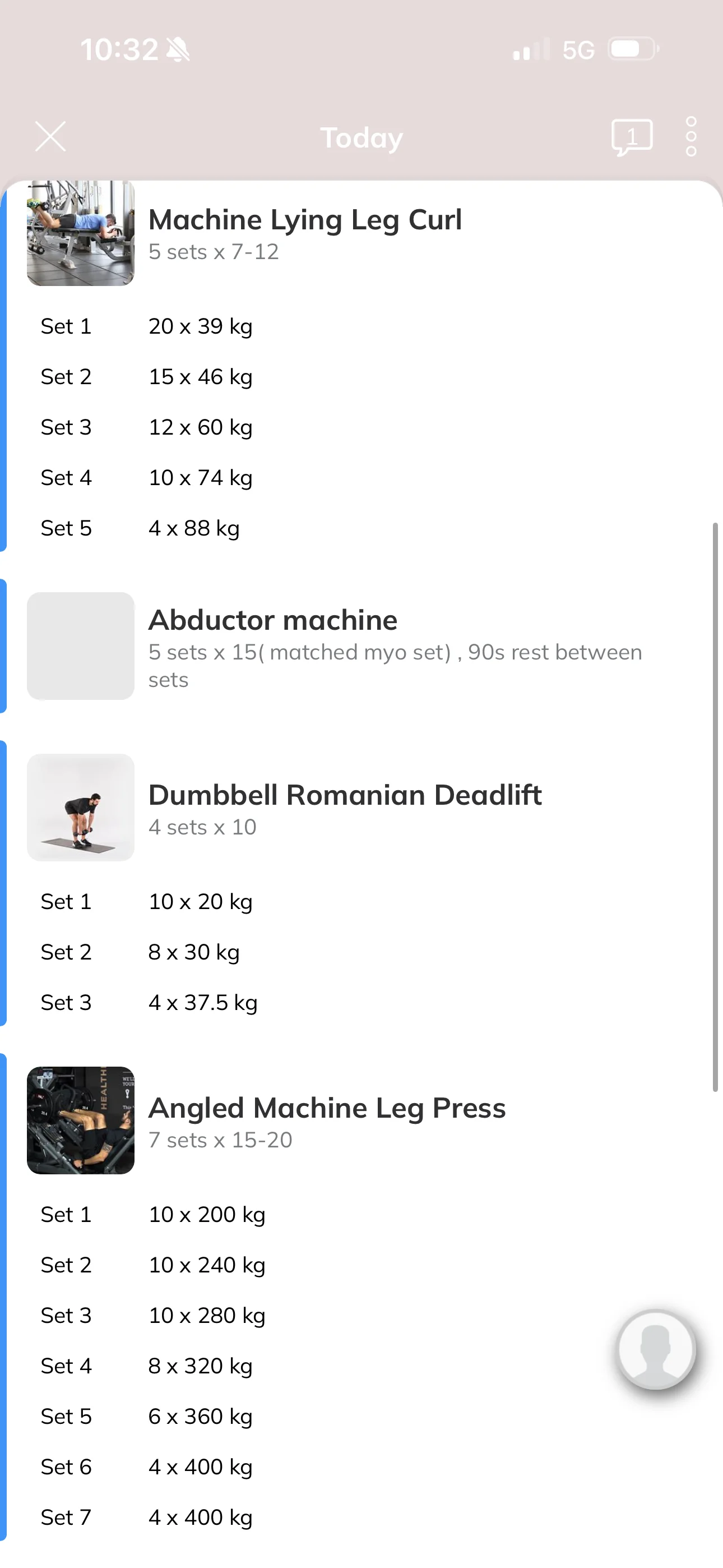The height and width of the screenshot is (1568, 723).
Task: Tap the 5G signal status indicator
Action: point(578,50)
